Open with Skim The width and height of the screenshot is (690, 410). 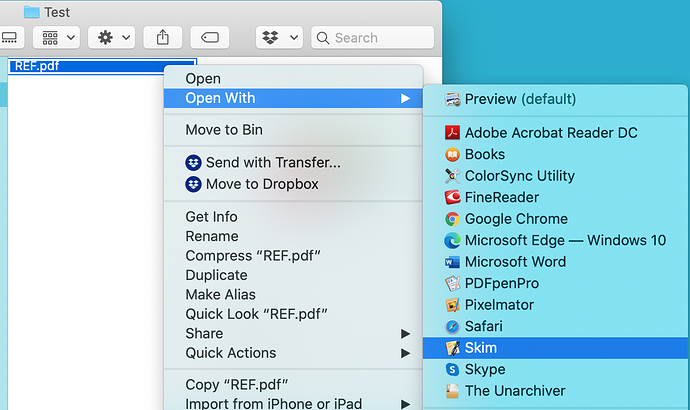click(555, 348)
